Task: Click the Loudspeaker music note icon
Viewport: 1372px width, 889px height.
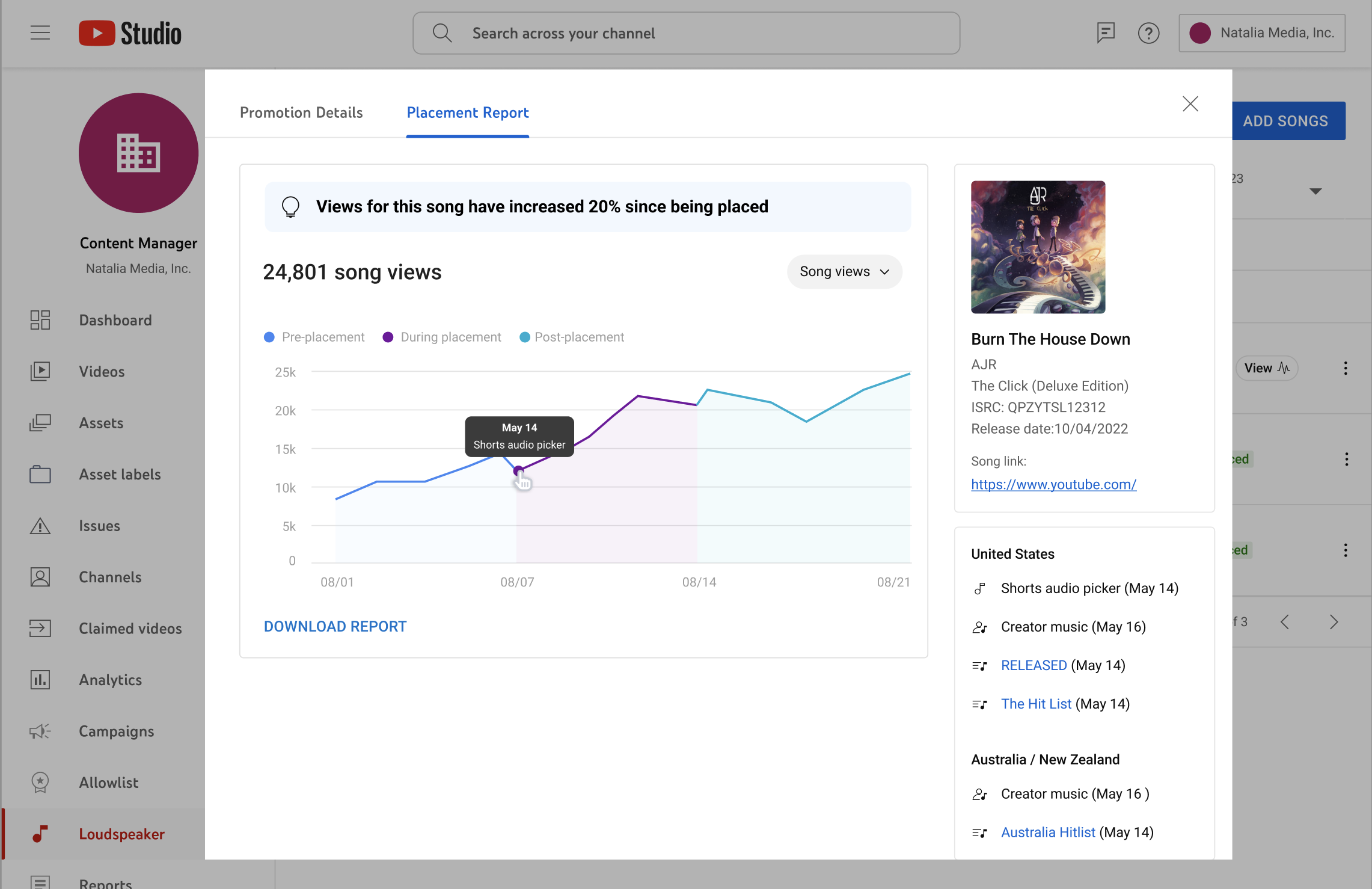Action: pyautogui.click(x=40, y=834)
